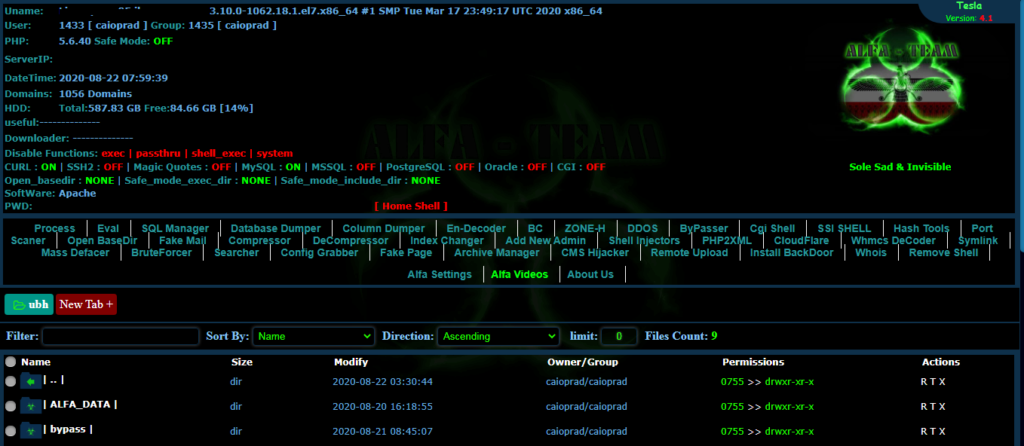
Task: Tick the selection circle for the .. row
Action: point(10,381)
